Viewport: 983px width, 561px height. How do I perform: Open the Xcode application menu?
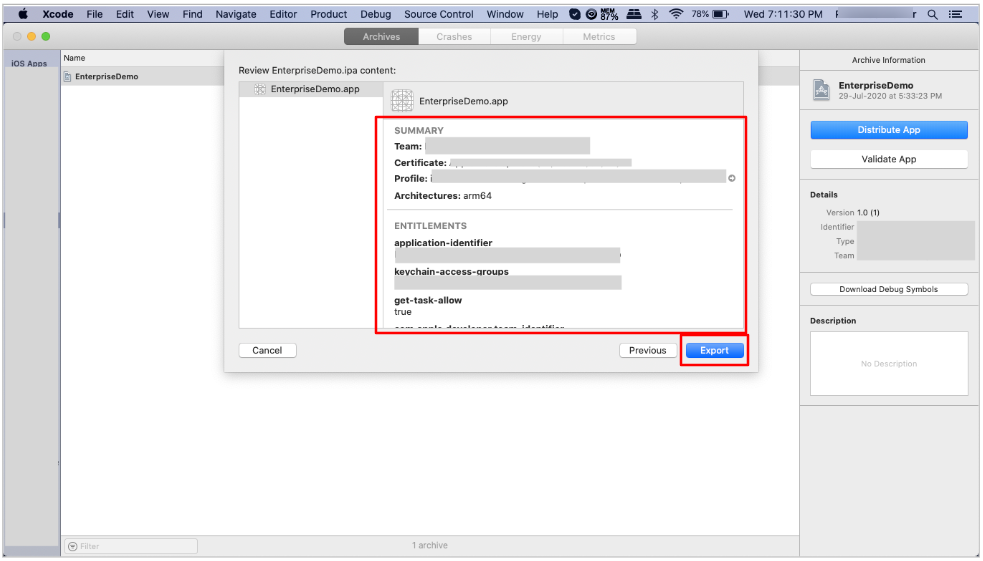click(58, 14)
